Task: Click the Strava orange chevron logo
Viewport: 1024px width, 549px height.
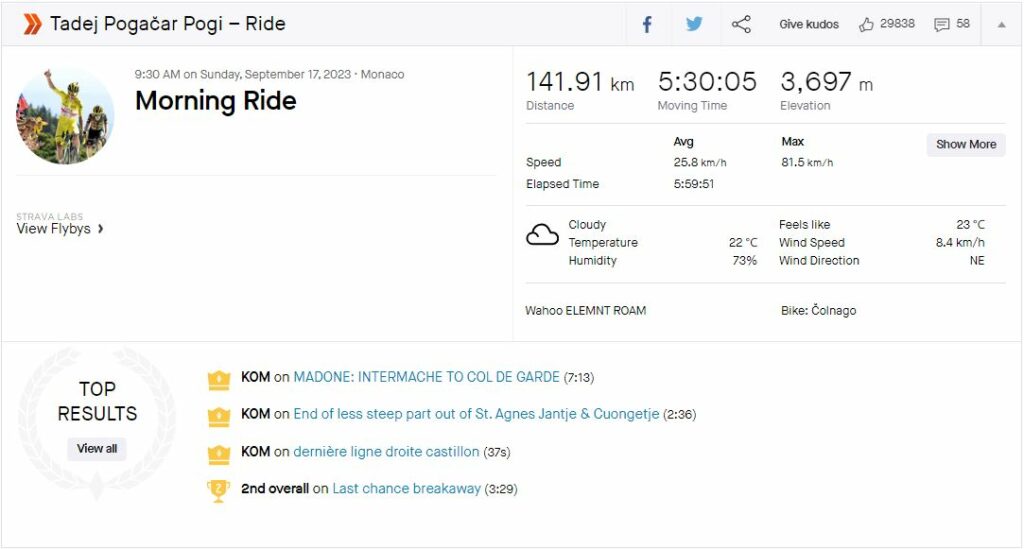Action: [x=32, y=24]
